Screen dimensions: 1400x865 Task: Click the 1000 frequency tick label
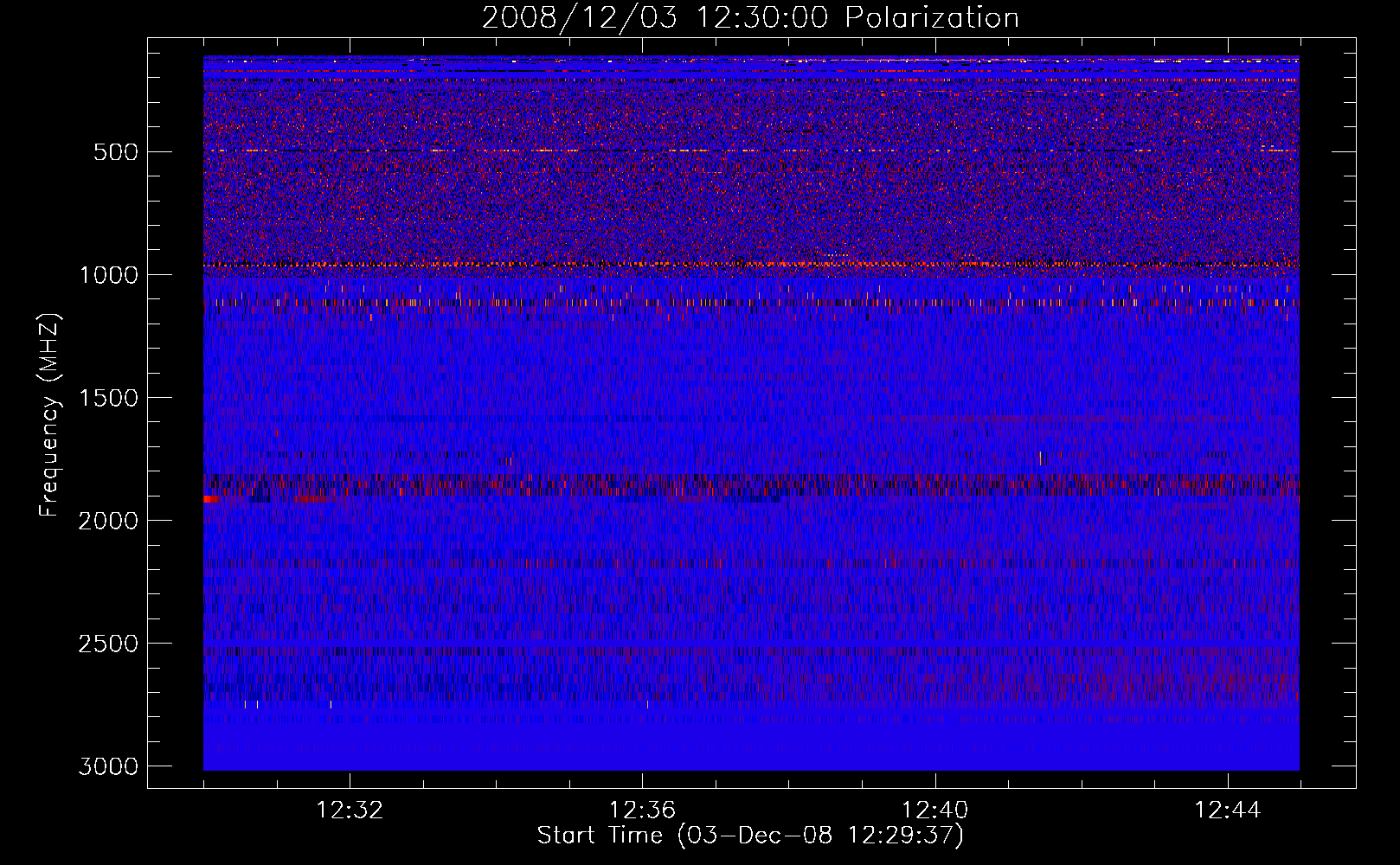pos(109,275)
